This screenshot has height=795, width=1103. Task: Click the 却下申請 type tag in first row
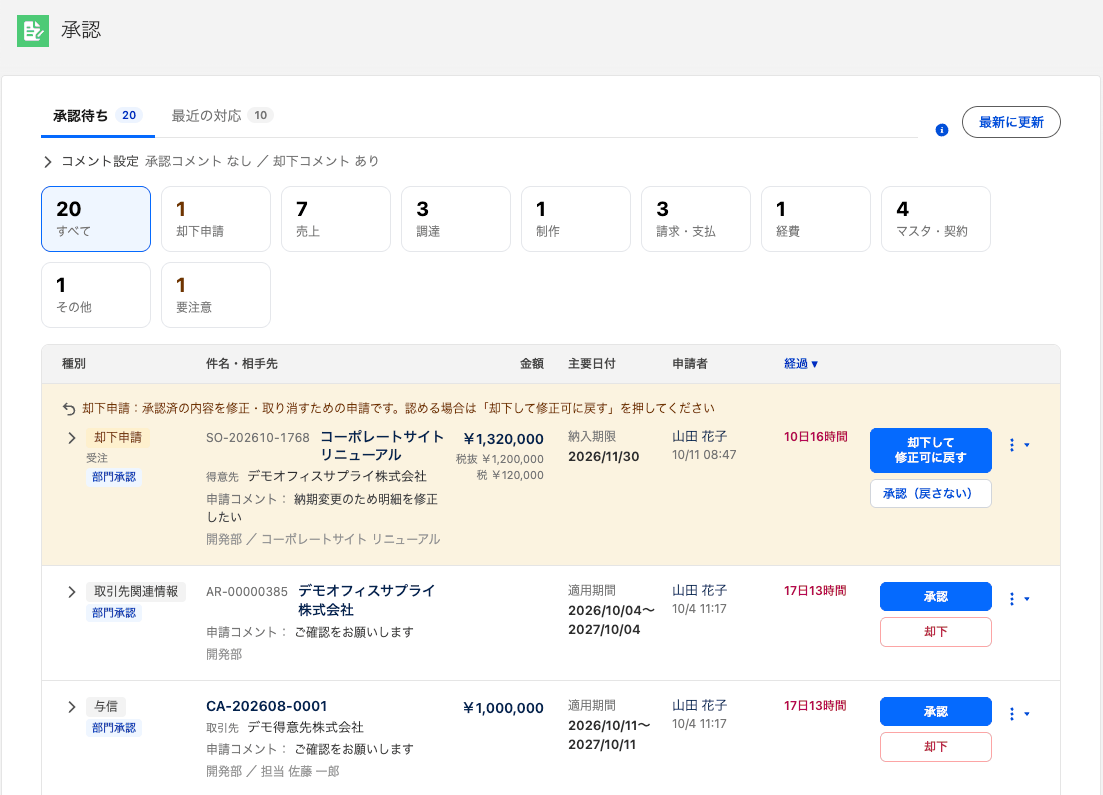[118, 438]
